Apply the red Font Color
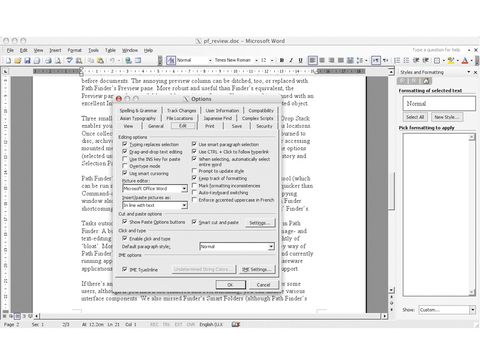This screenshot has height=360, width=480. 465,60
